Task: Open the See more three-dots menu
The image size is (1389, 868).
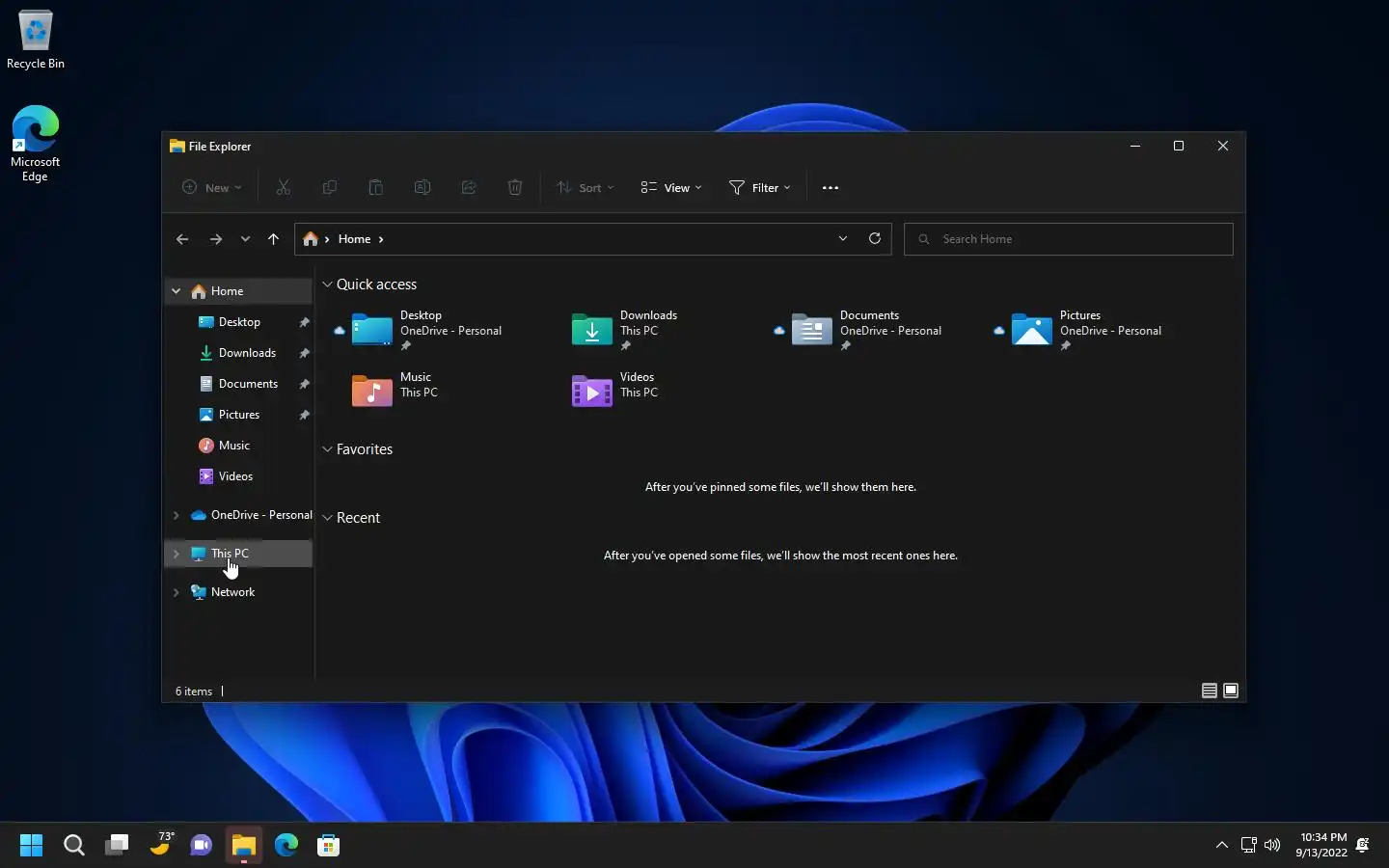Action: [x=831, y=187]
